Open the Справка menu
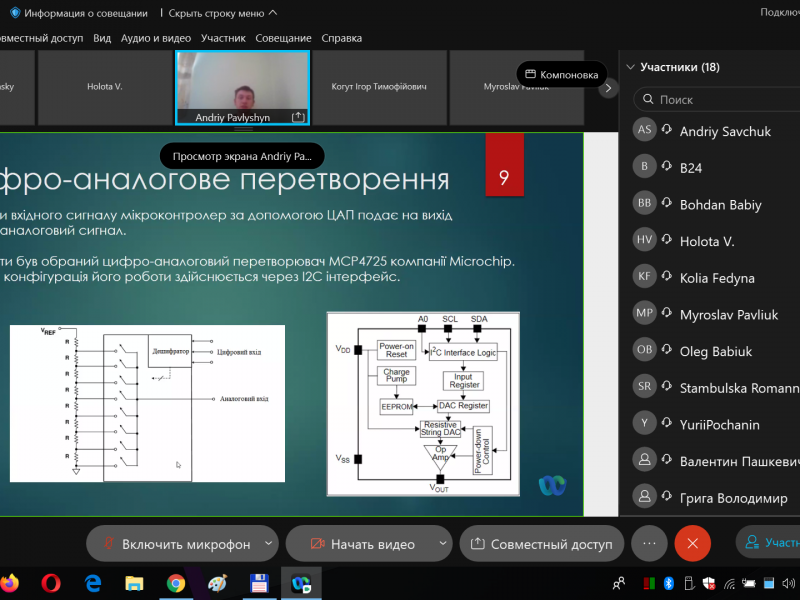 point(341,38)
